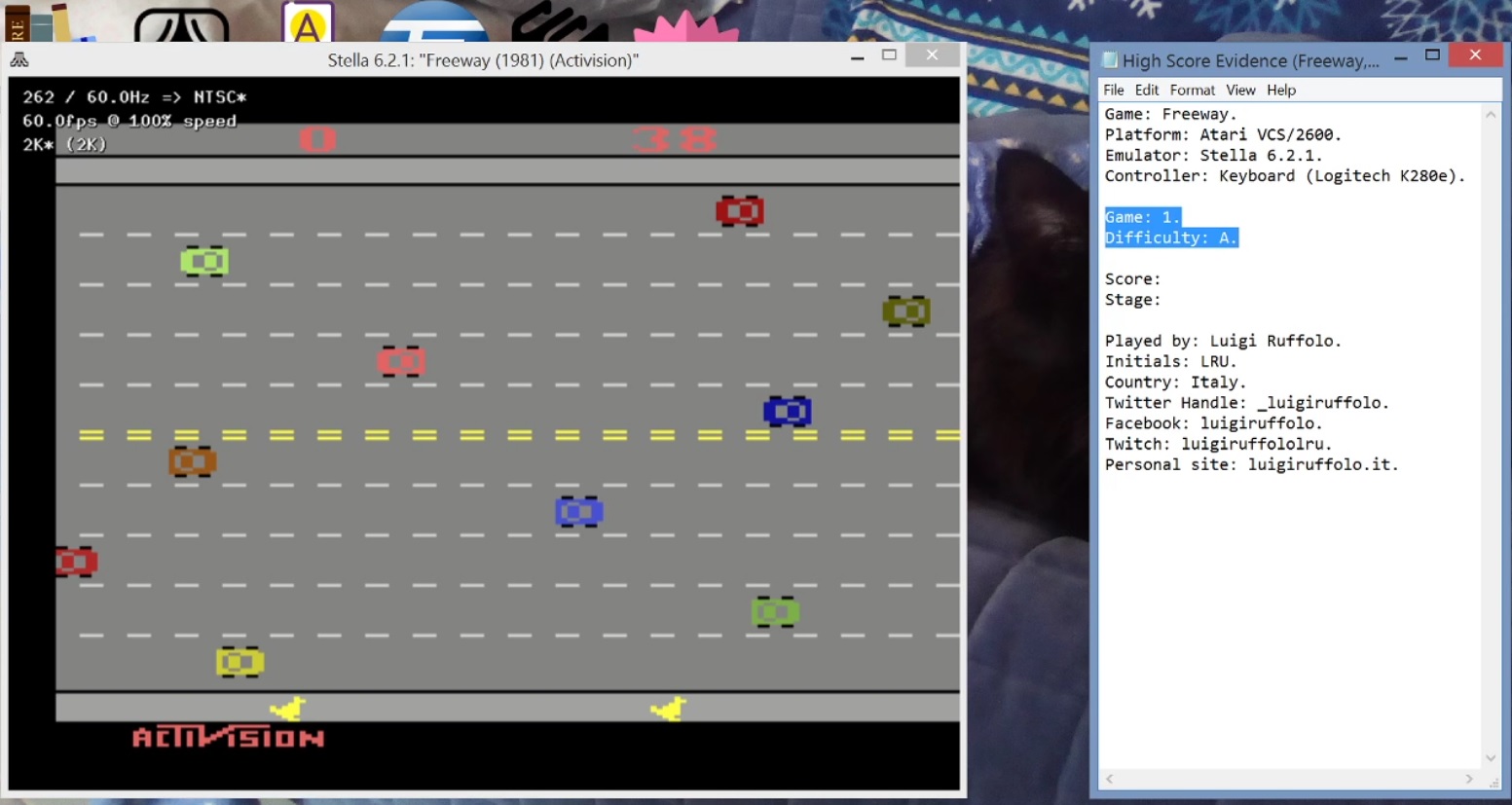
Task: Click the 'Country: Italy.' line
Action: click(x=1175, y=382)
